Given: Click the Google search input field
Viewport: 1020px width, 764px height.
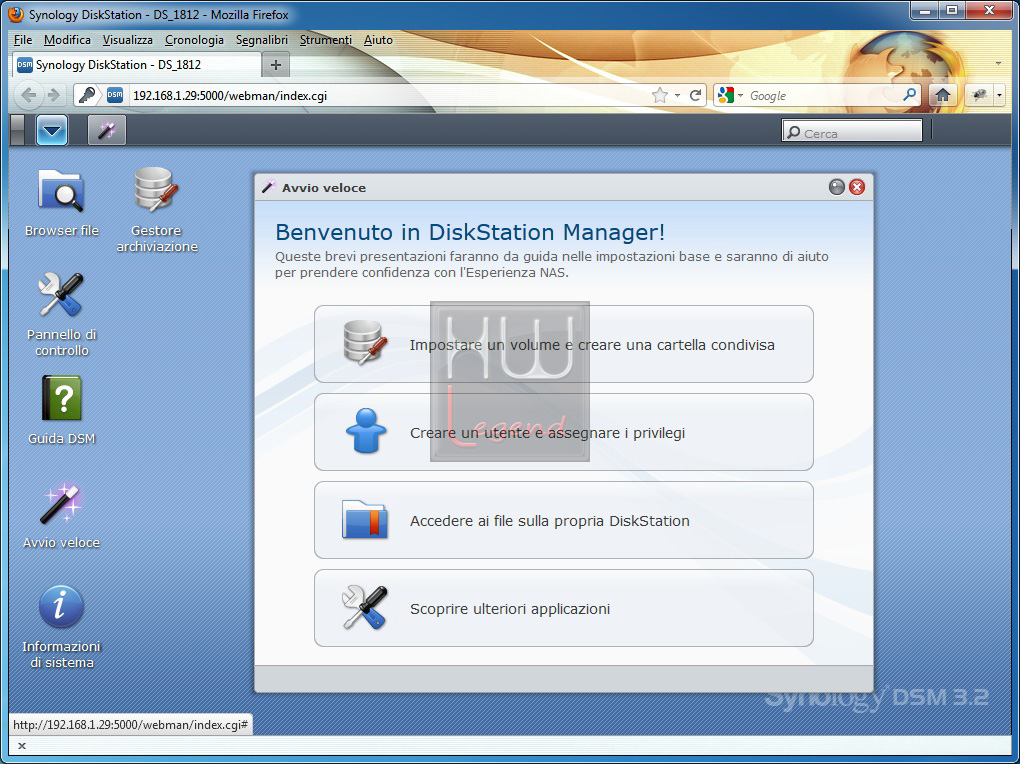Looking at the screenshot, I should (823, 96).
